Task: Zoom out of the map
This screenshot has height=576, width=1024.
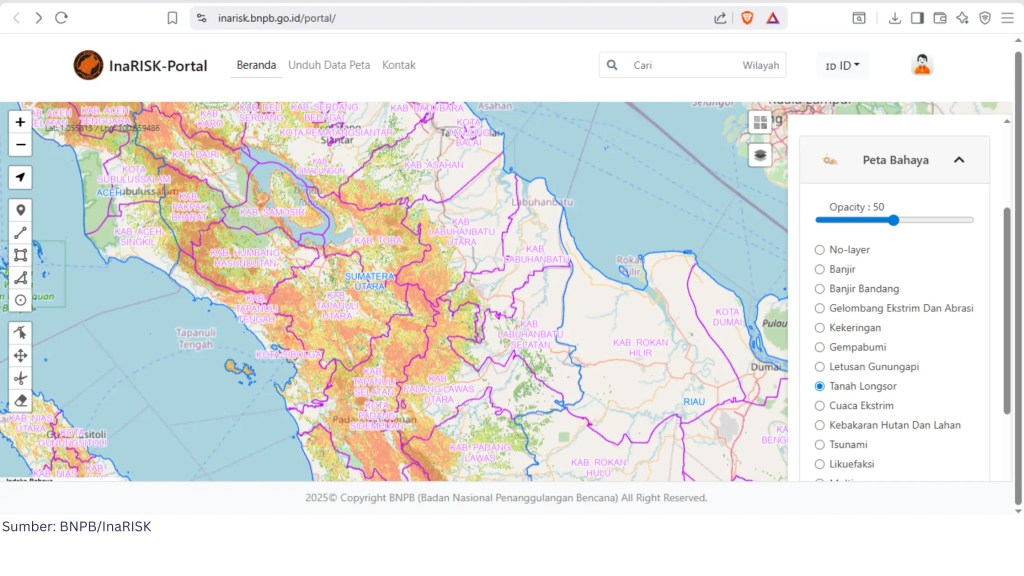Action: 20,145
